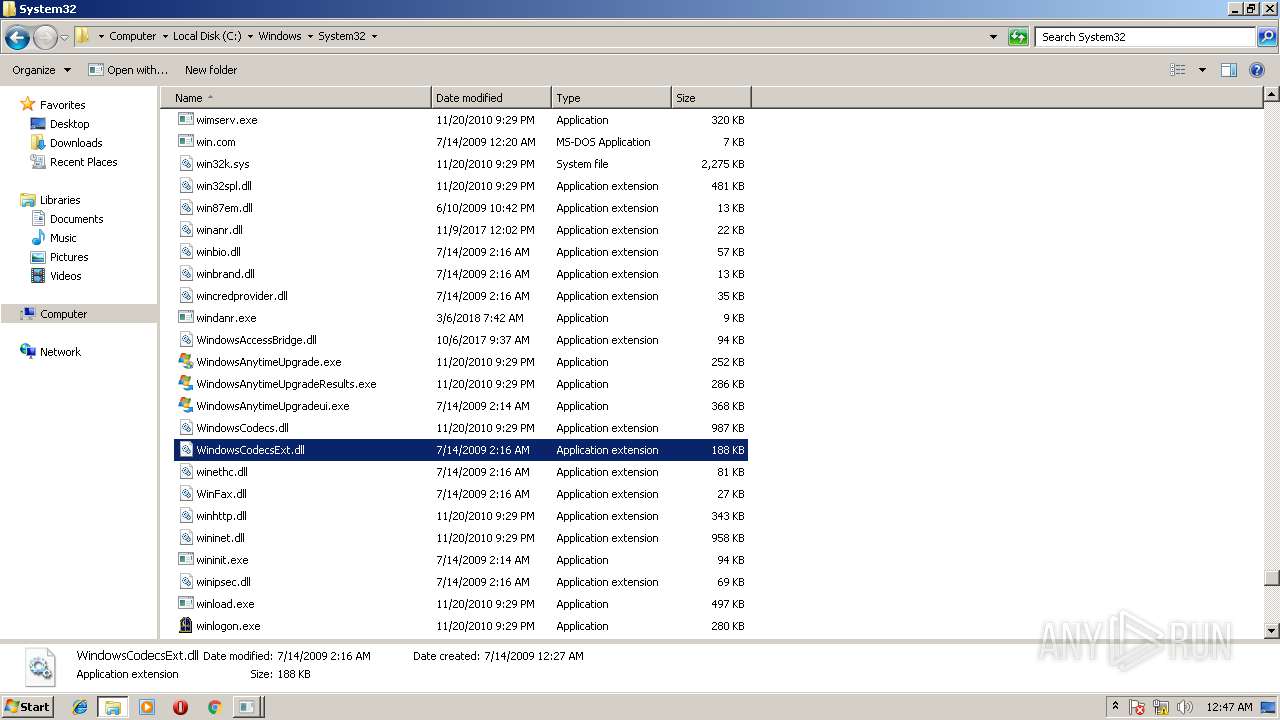Open Desktop in Favorites
Screen dimensions: 1280x720
tap(69, 124)
